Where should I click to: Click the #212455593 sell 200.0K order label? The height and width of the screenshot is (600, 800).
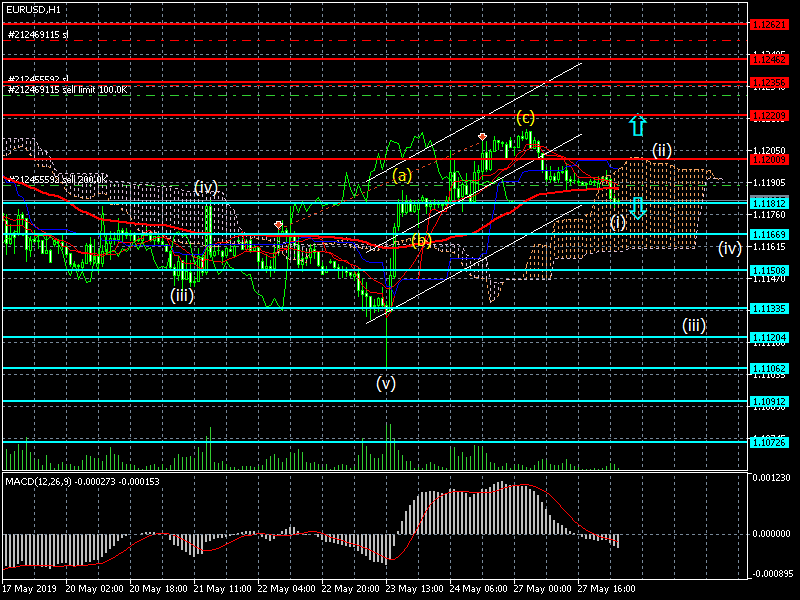pos(58,180)
